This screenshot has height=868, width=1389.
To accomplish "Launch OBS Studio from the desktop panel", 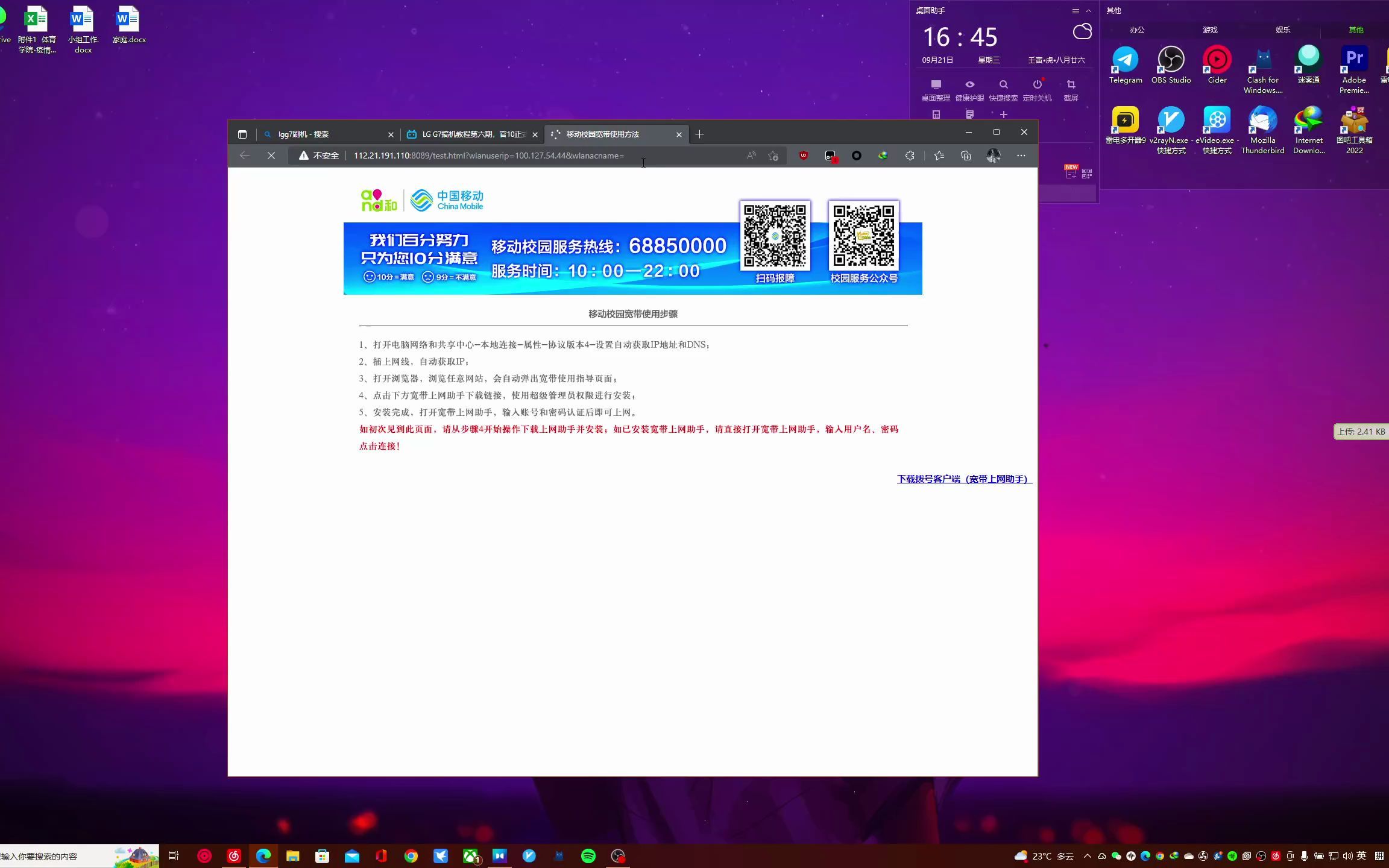I will tap(1171, 65).
